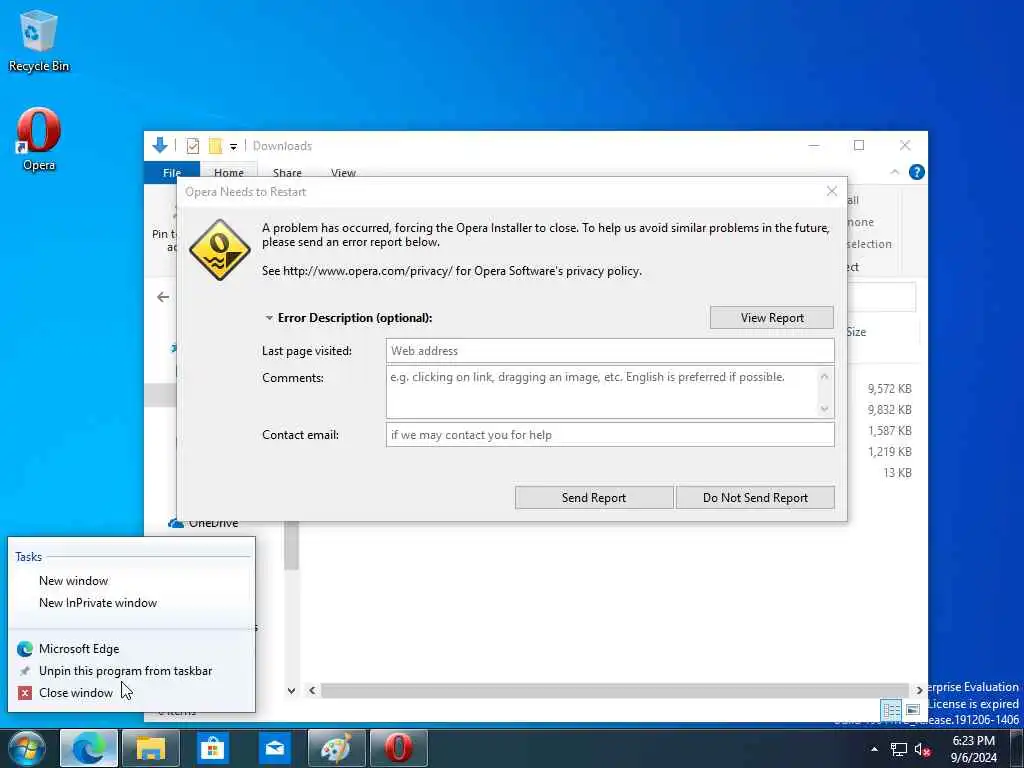This screenshot has width=1024, height=768.
Task: Click the new folder icon in quick access toolbar
Action: (215, 146)
